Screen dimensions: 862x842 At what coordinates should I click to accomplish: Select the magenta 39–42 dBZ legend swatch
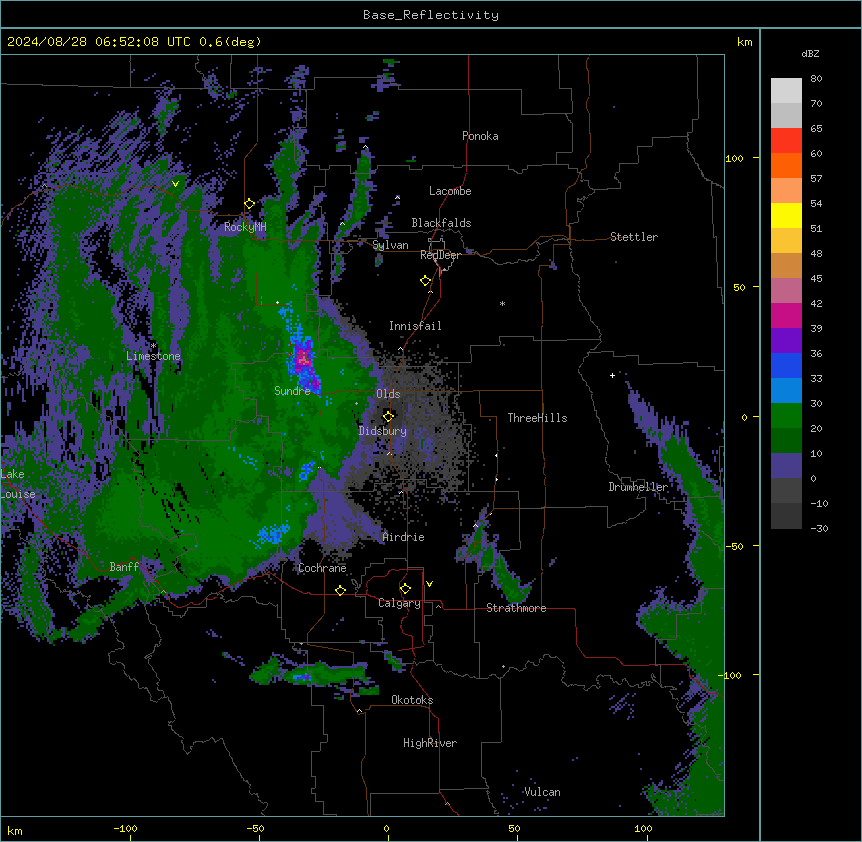[x=786, y=315]
